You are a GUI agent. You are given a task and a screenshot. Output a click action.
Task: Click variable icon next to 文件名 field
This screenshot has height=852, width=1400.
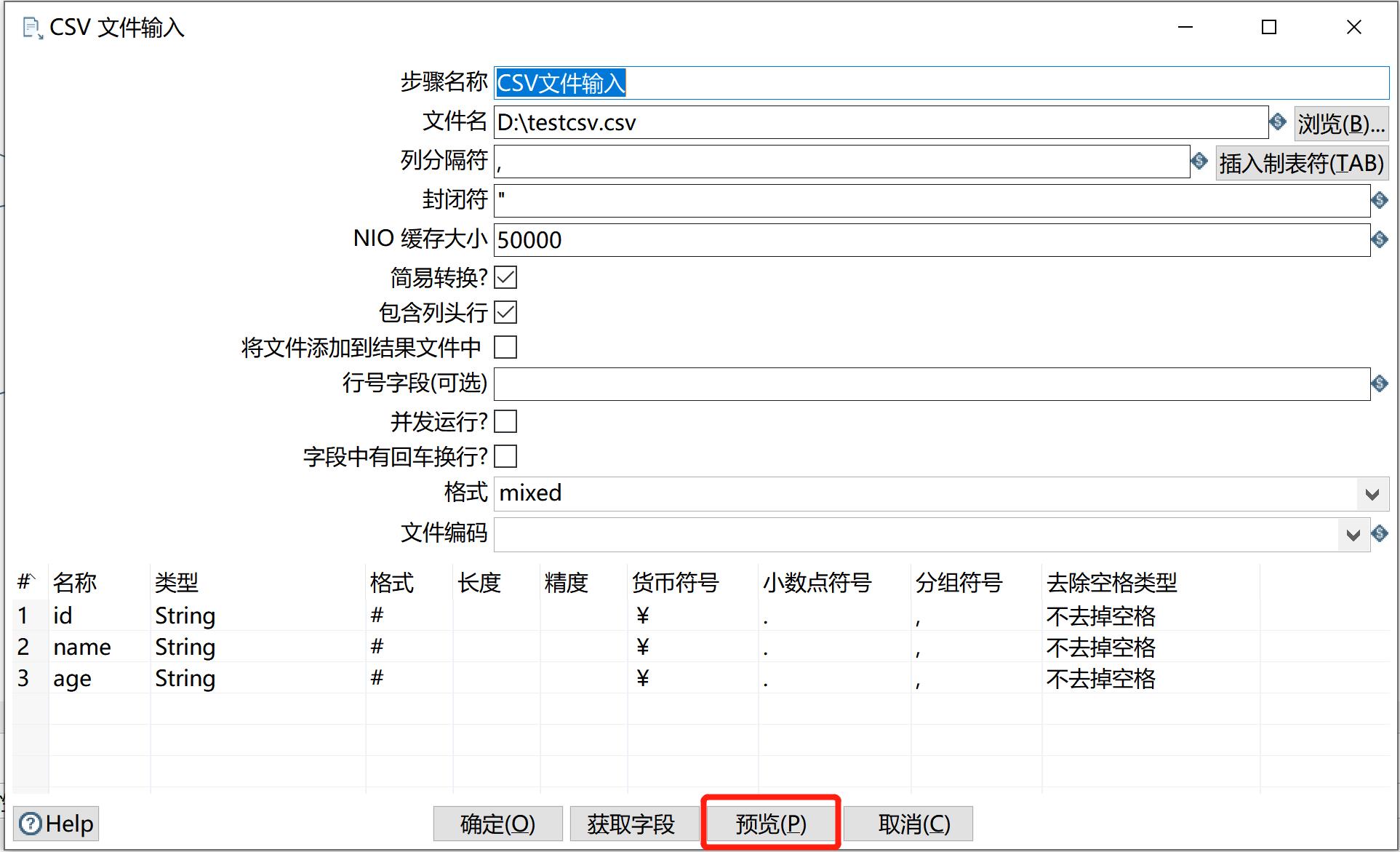click(x=1278, y=122)
